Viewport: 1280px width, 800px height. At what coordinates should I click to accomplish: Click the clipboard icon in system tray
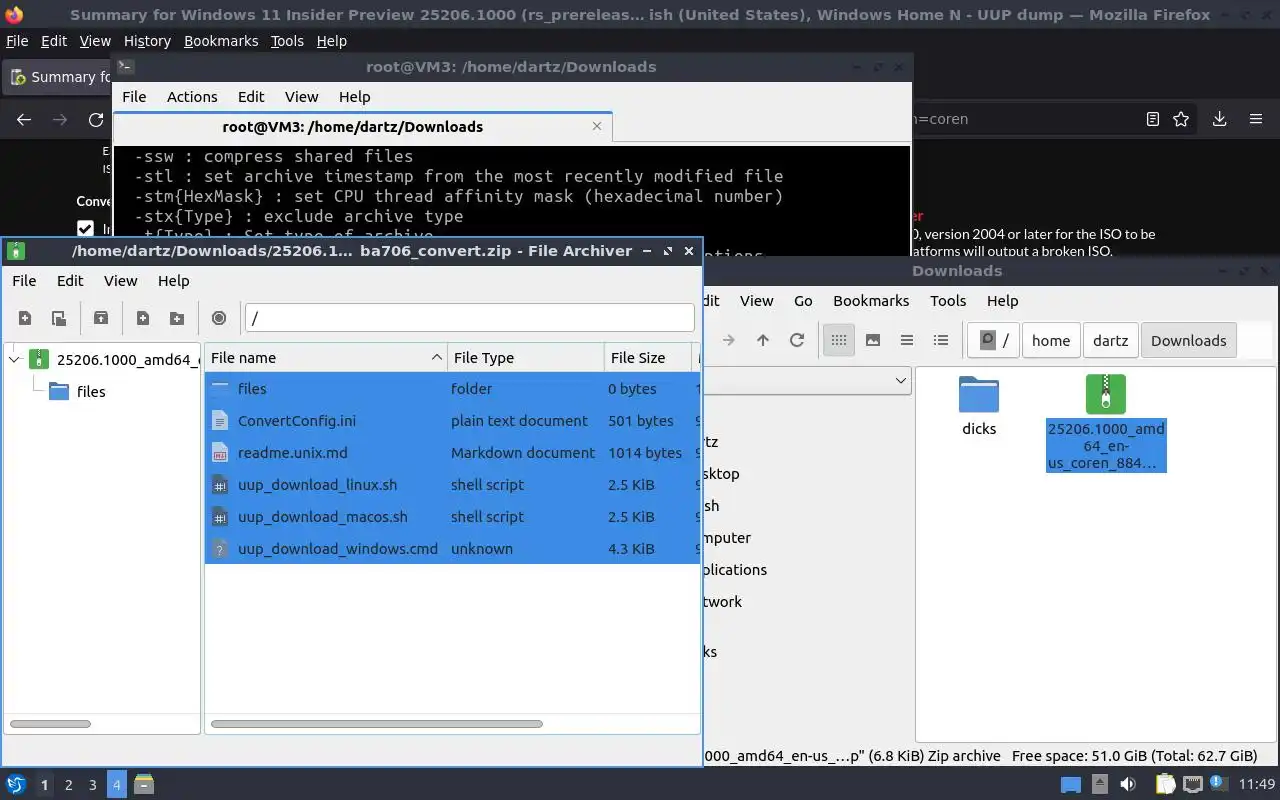1165,785
